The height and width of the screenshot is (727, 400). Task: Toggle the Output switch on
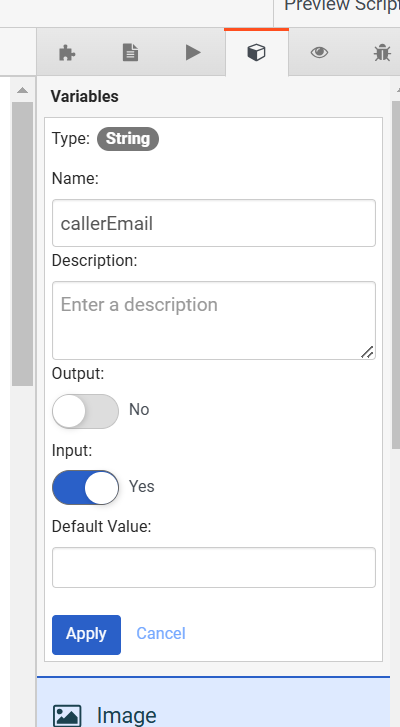pos(85,411)
